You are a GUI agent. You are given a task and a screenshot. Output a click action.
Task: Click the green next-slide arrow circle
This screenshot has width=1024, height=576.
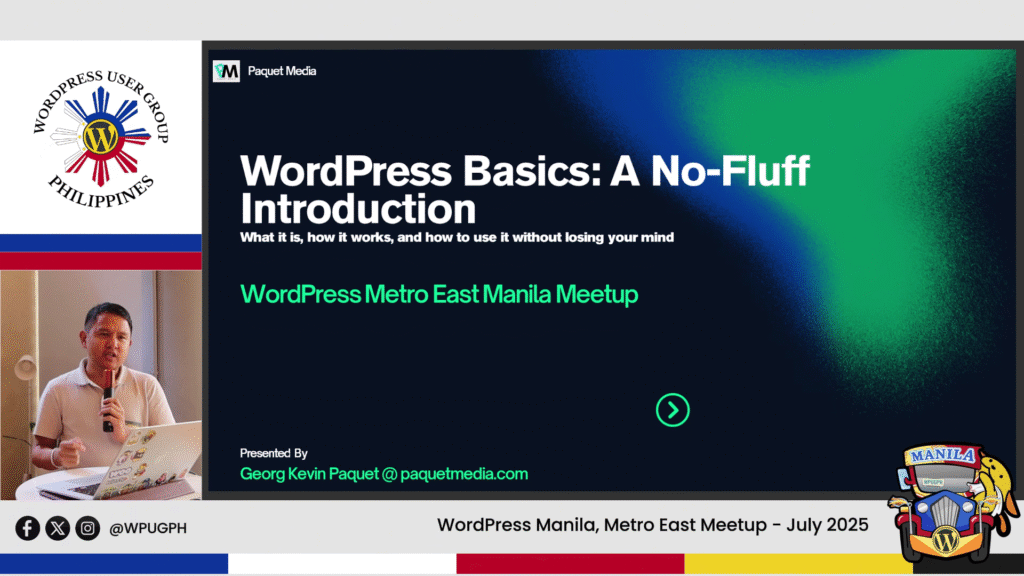click(673, 409)
